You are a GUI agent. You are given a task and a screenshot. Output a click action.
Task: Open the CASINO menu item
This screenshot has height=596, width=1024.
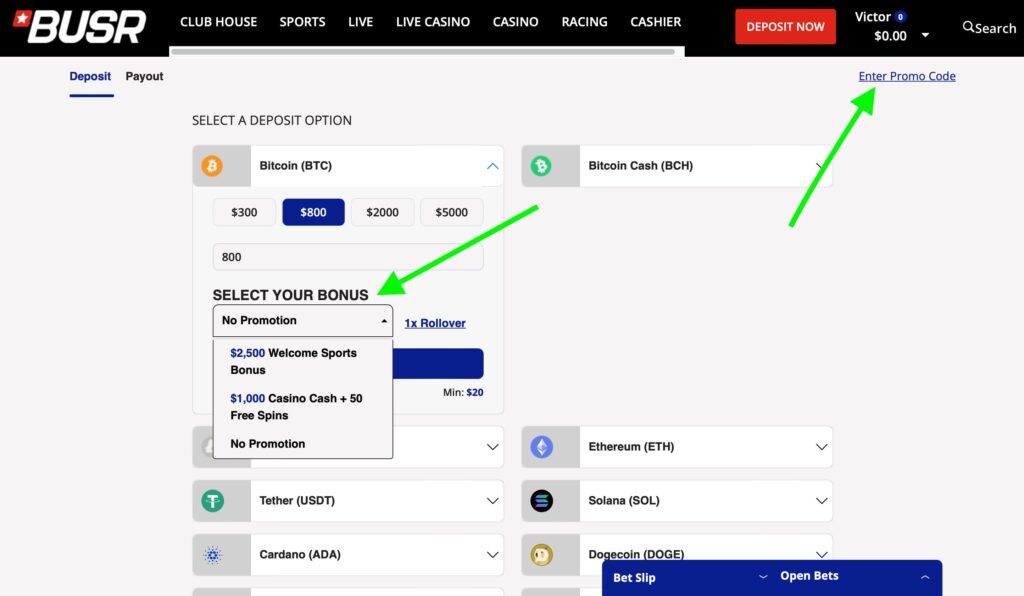[x=516, y=22]
